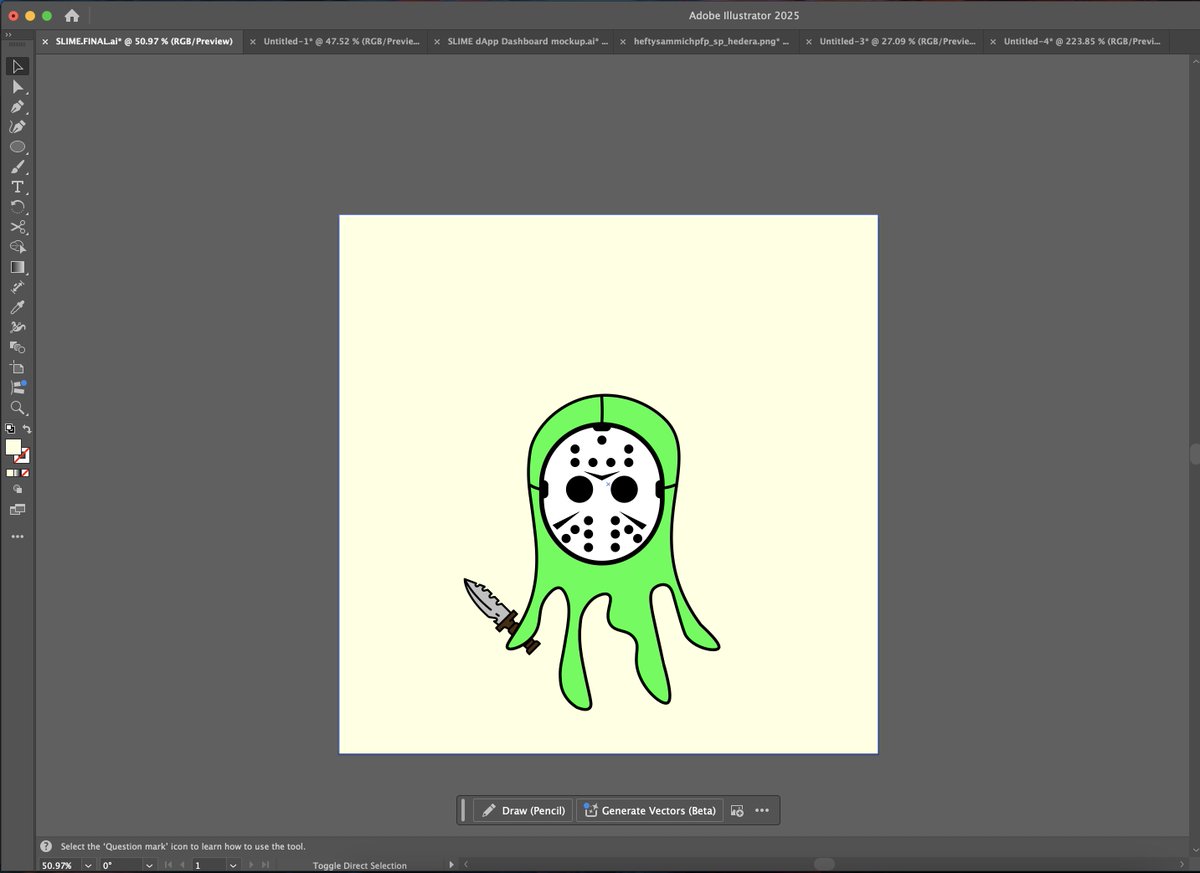This screenshot has width=1200, height=873.
Task: Select the Shape Builder tool
Action: point(17,247)
